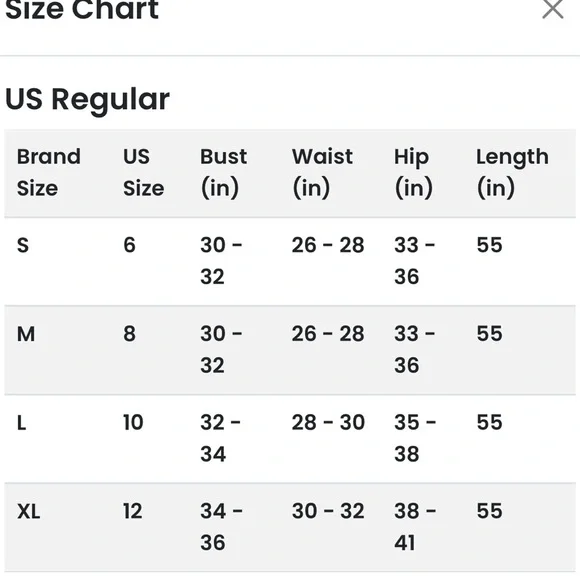Click the 30 - 32 waist value
Screen dimensions: 580x580
coord(328,511)
